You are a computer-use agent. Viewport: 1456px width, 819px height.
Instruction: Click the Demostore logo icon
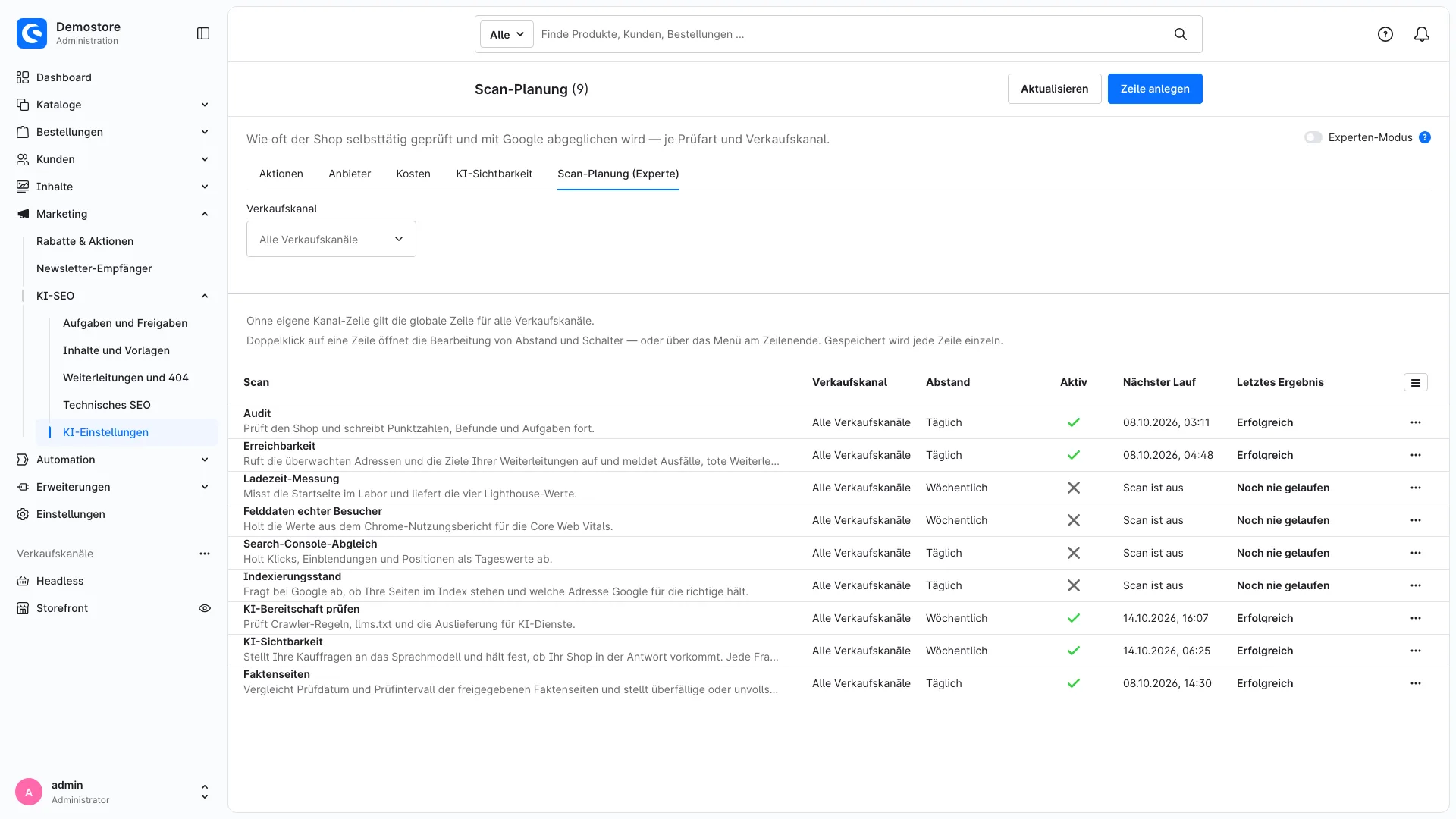click(x=32, y=33)
